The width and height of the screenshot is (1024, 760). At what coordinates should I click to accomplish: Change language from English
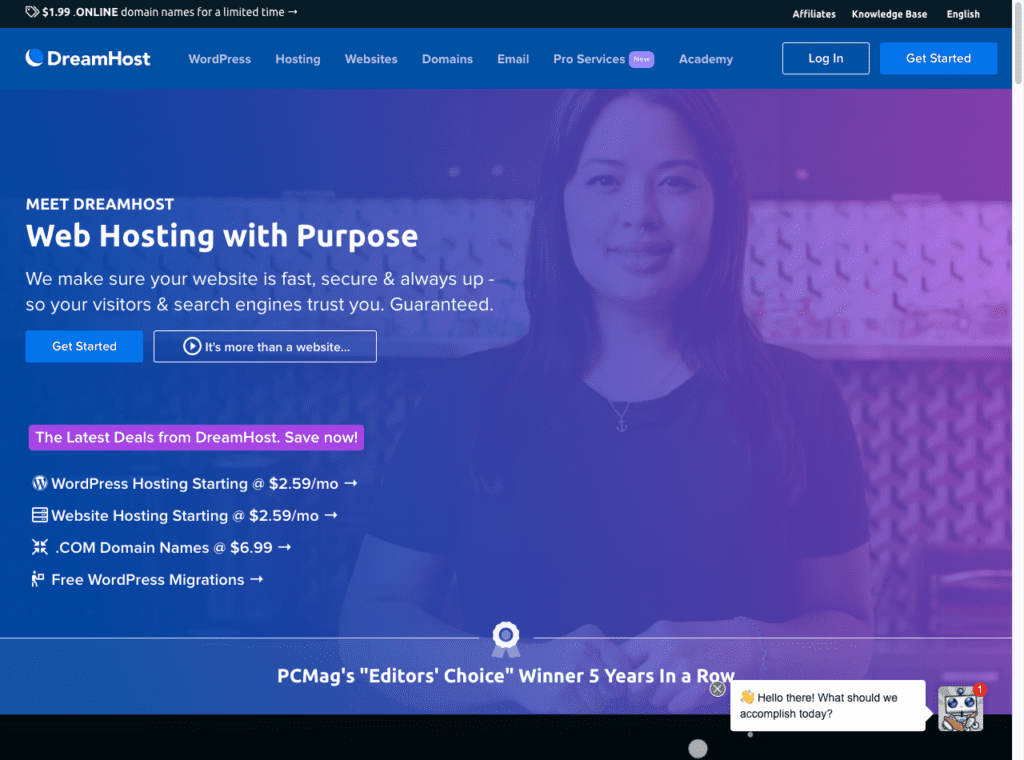[x=963, y=14]
